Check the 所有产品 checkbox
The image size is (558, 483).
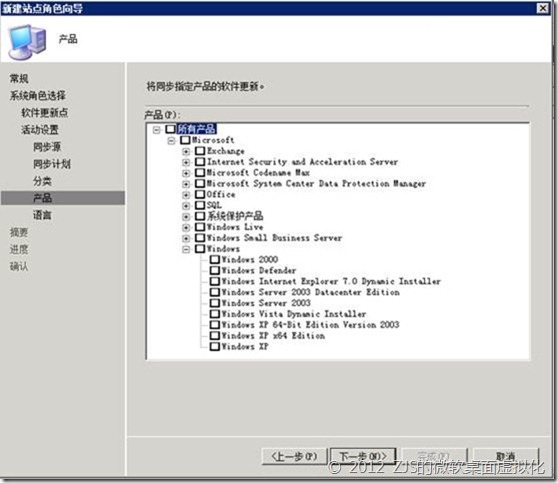pyautogui.click(x=170, y=129)
